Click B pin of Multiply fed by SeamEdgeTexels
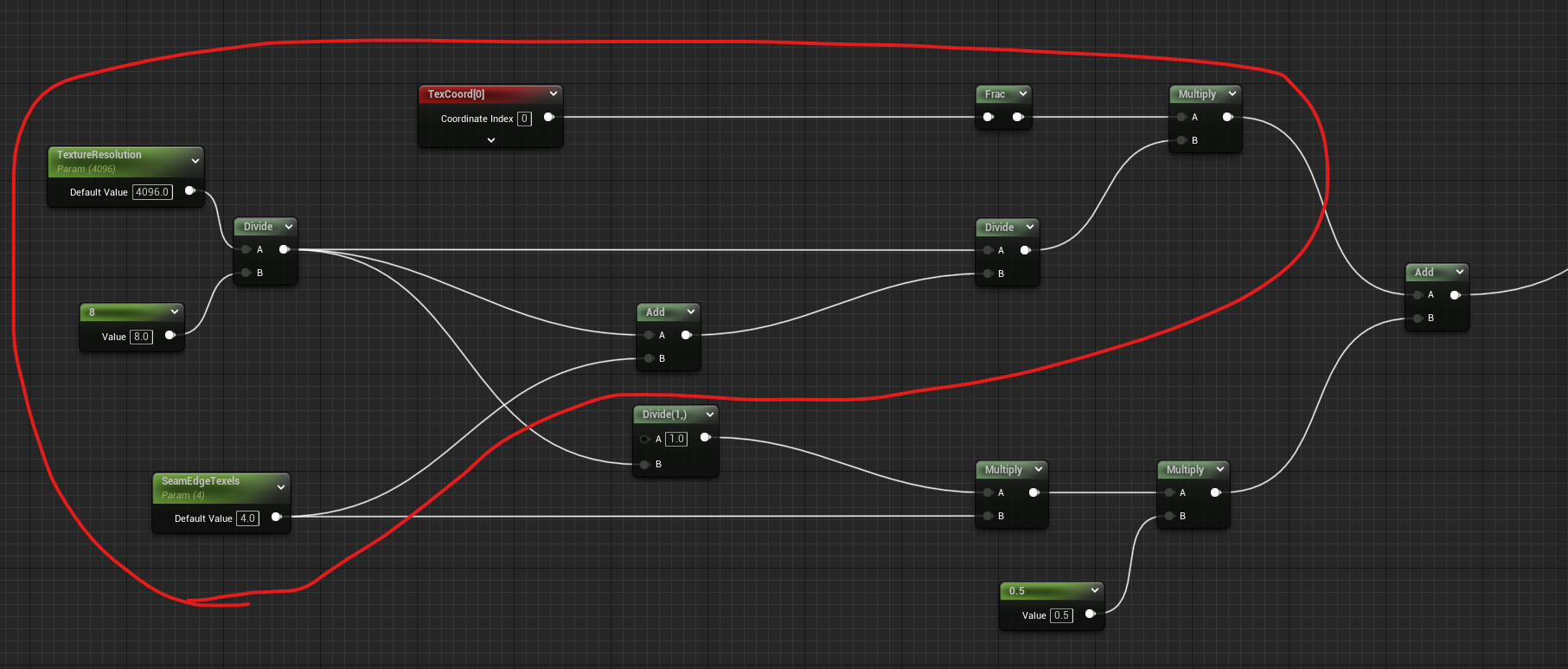Image resolution: width=1568 pixels, height=669 pixels. tap(988, 516)
